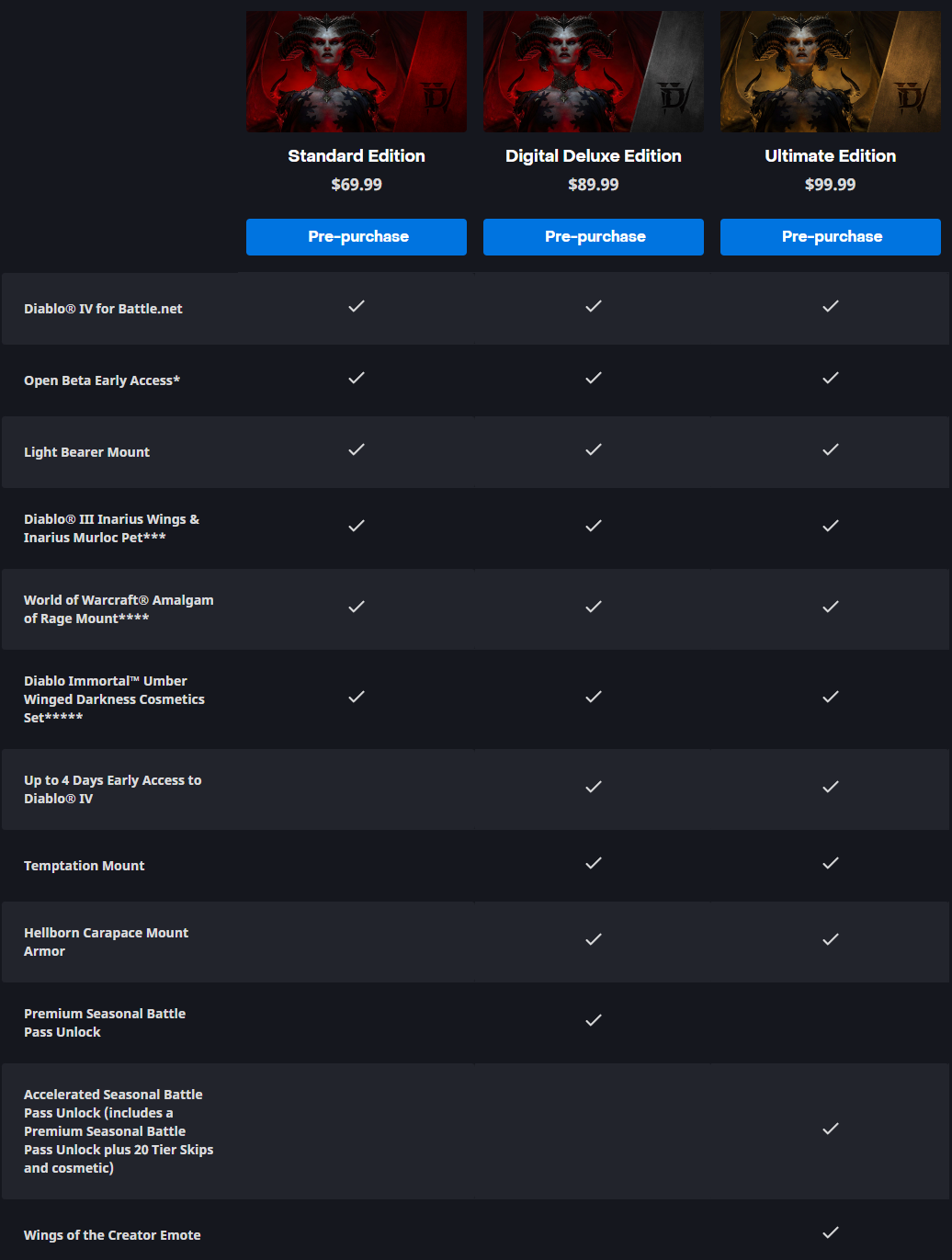Click Ultimate checkmark for Hellborn Carapace Armor
The width and height of the screenshot is (952, 1260).
click(831, 939)
